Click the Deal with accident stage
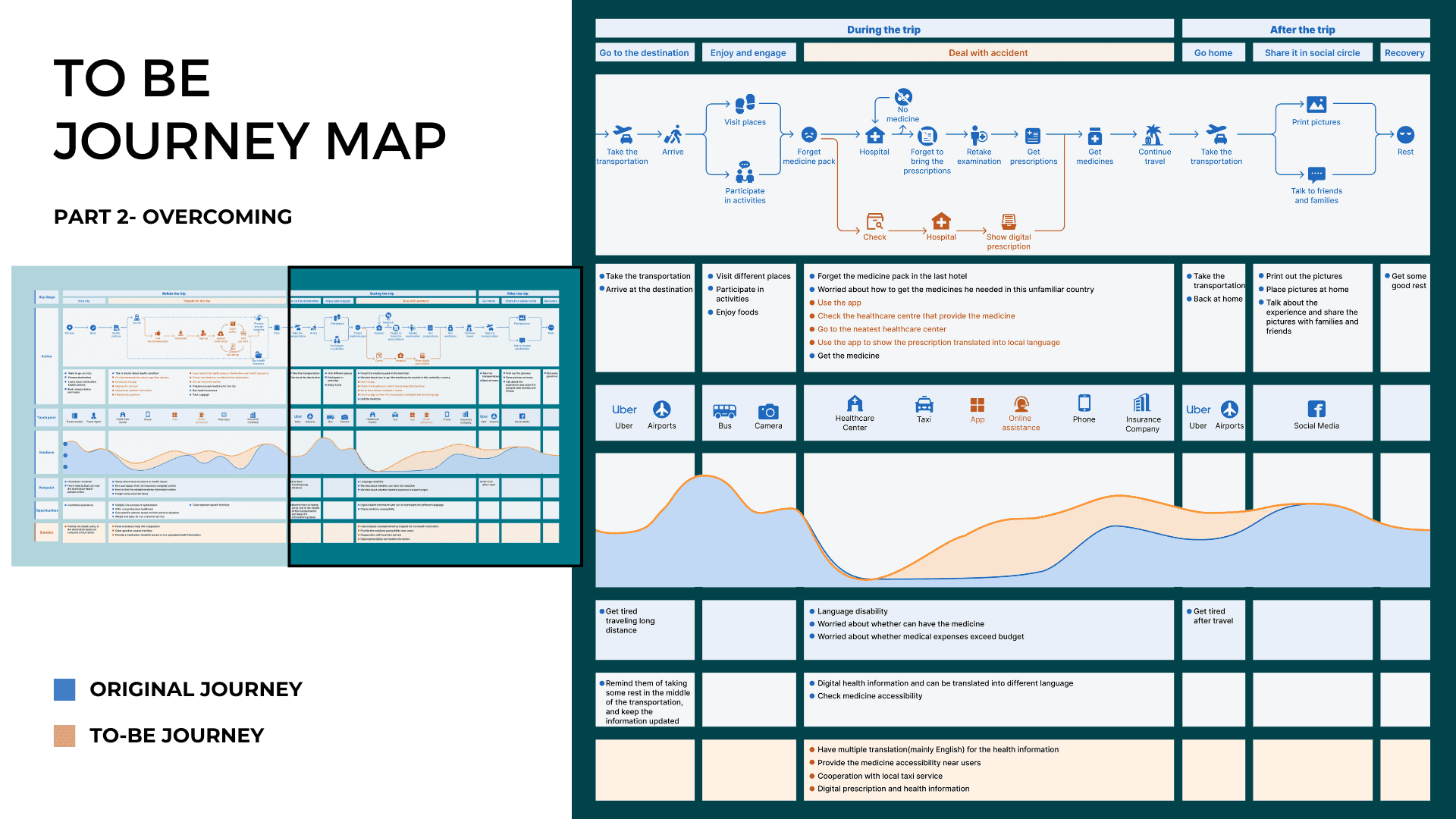Image resolution: width=1456 pixels, height=819 pixels. pyautogui.click(x=987, y=53)
